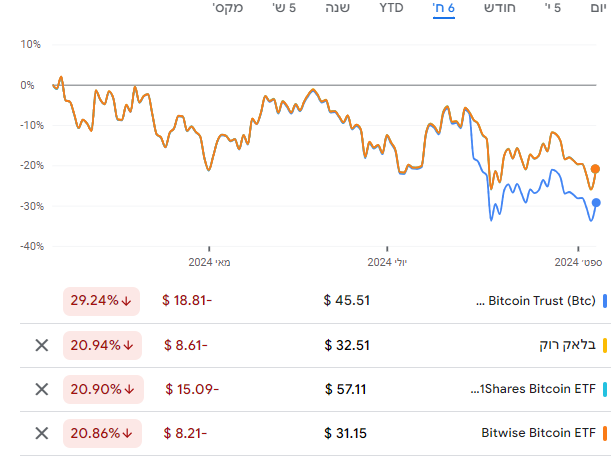The height and width of the screenshot is (458, 611).
Task: Click the 20.94% decline badge
Action: point(103,345)
